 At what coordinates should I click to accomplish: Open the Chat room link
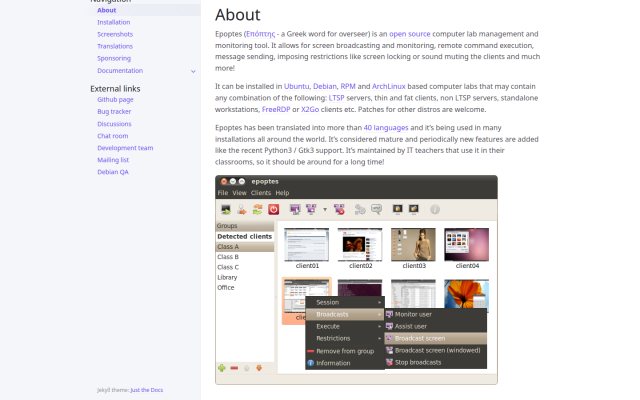point(113,136)
